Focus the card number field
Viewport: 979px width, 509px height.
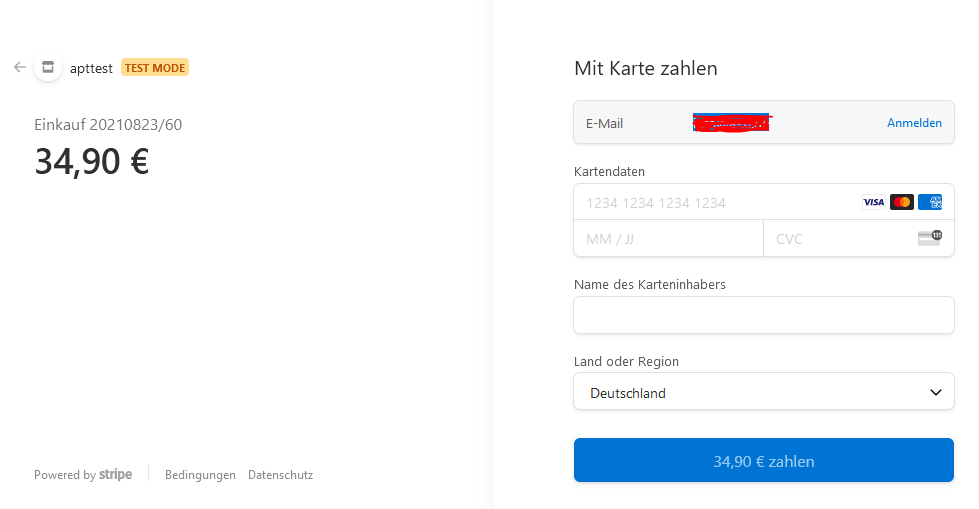click(715, 202)
